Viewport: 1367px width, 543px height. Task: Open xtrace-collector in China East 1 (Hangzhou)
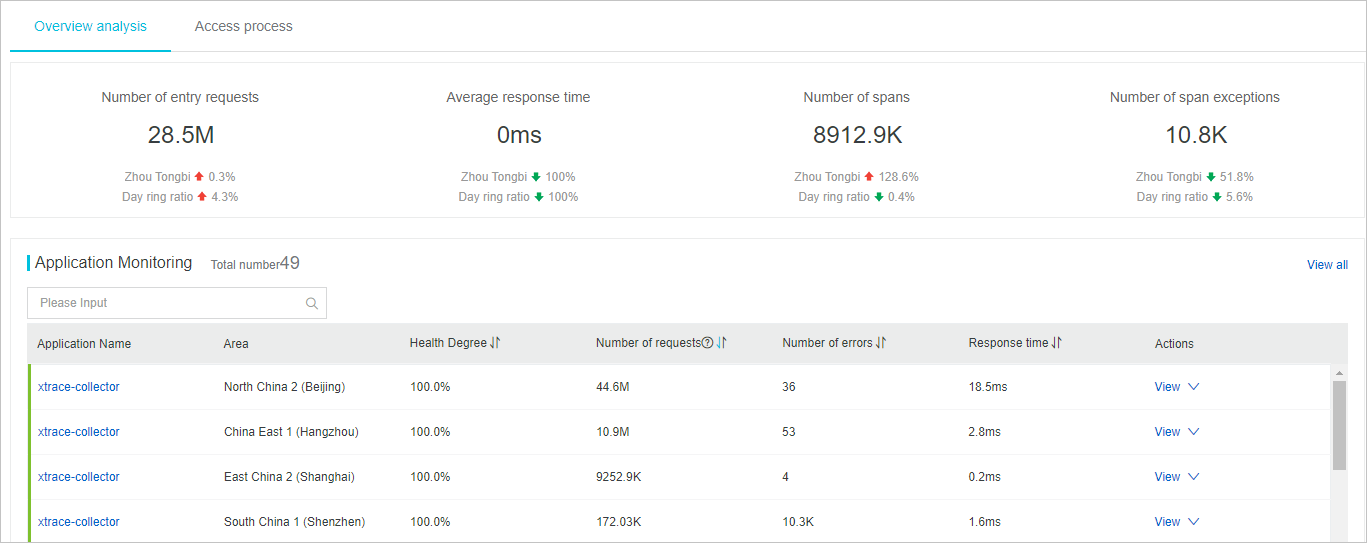(78, 432)
